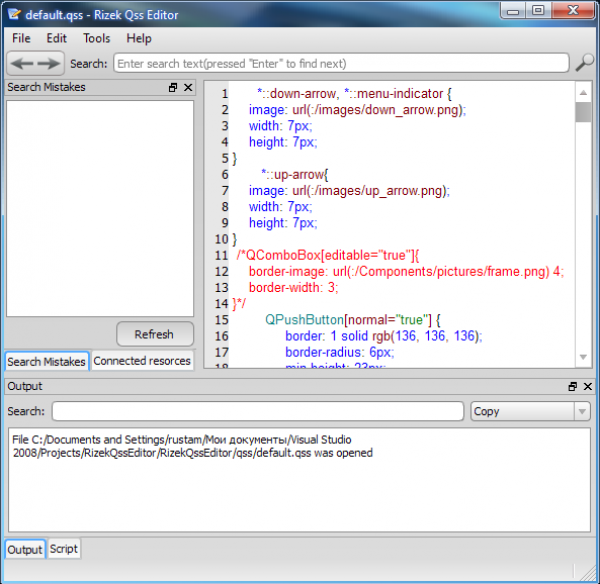The width and height of the screenshot is (600, 584).
Task: Click the editor scrollbar up arrow
Action: click(583, 90)
